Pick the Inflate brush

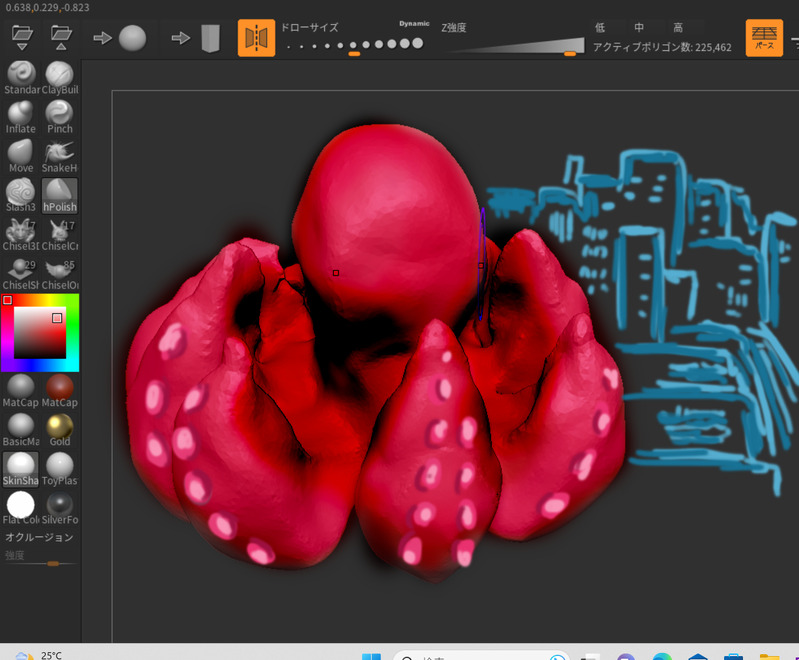[x=21, y=114]
